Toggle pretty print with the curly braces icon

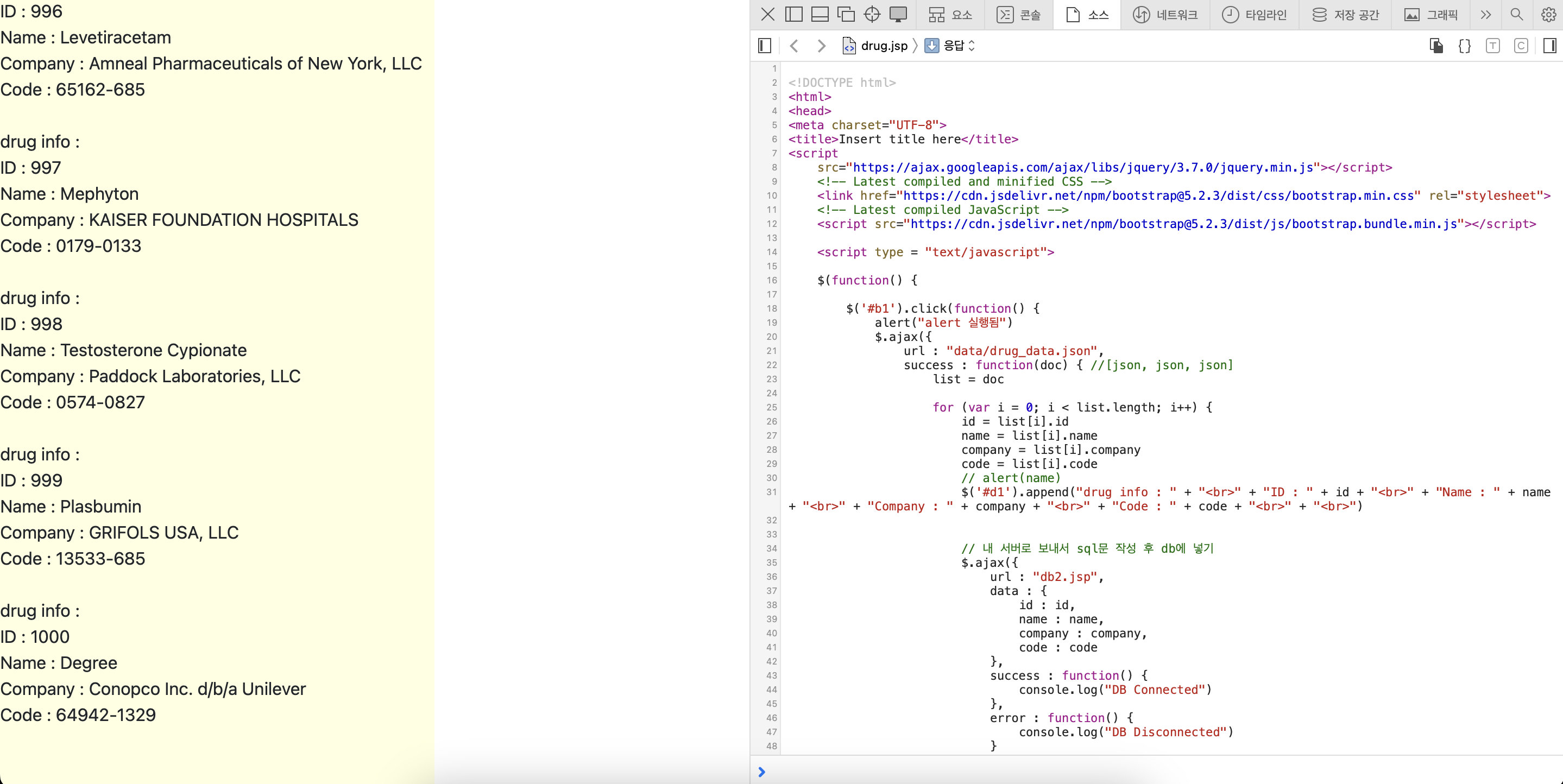point(1464,46)
